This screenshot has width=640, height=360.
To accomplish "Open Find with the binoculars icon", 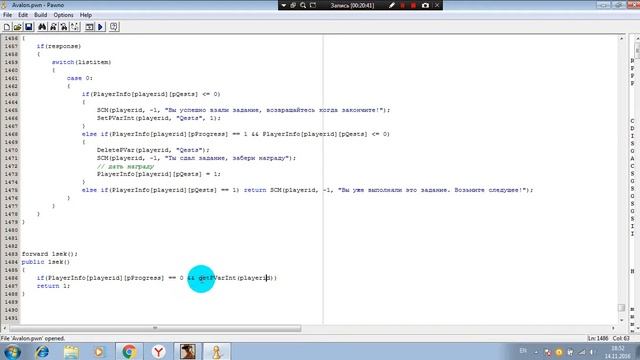I will pyautogui.click(x=42, y=27).
